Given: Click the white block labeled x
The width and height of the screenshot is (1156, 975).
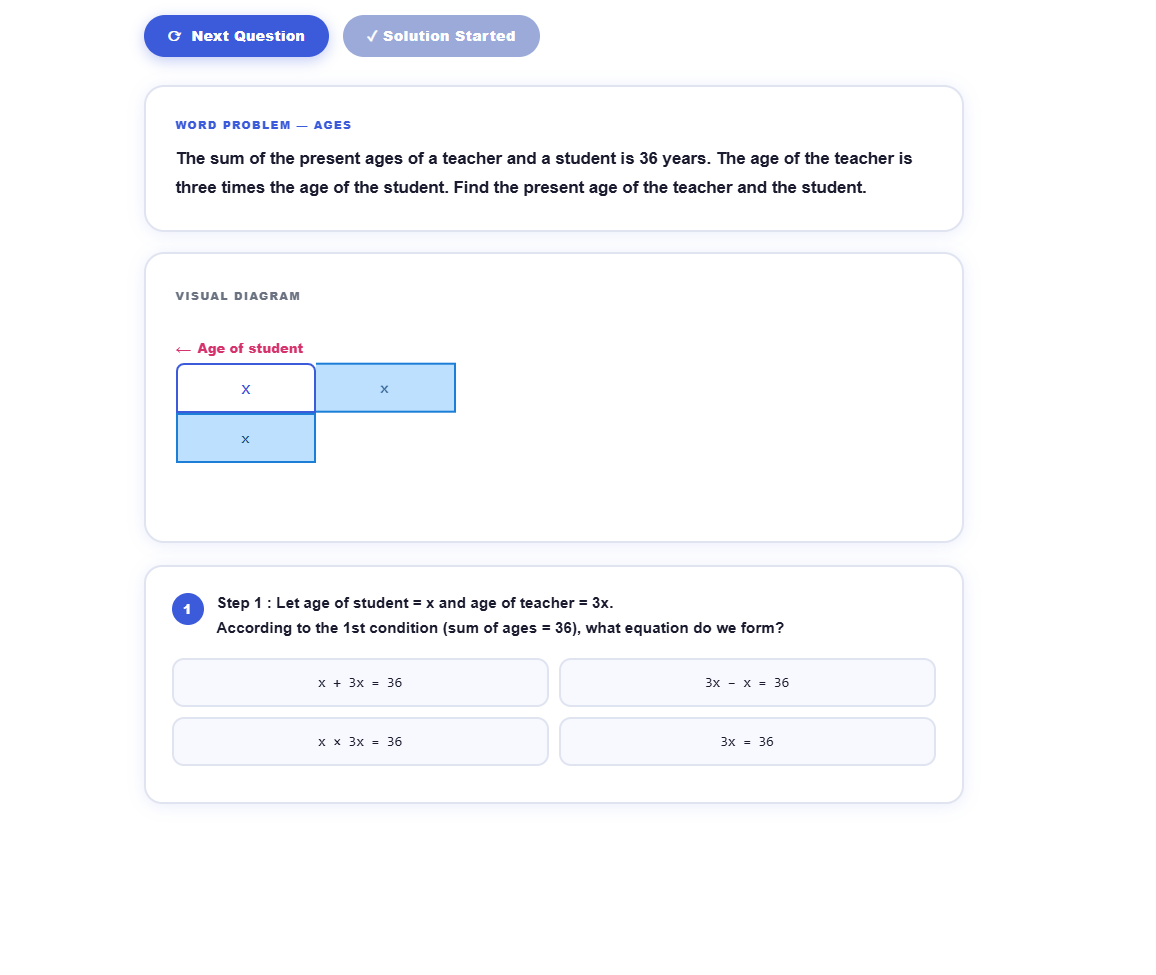Looking at the screenshot, I should (245, 388).
